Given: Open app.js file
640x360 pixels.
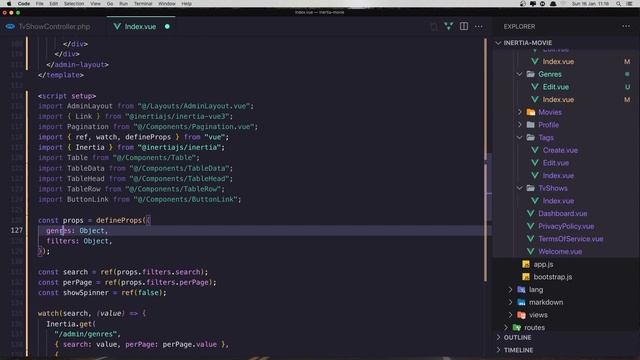Looking at the screenshot, I should (x=543, y=264).
